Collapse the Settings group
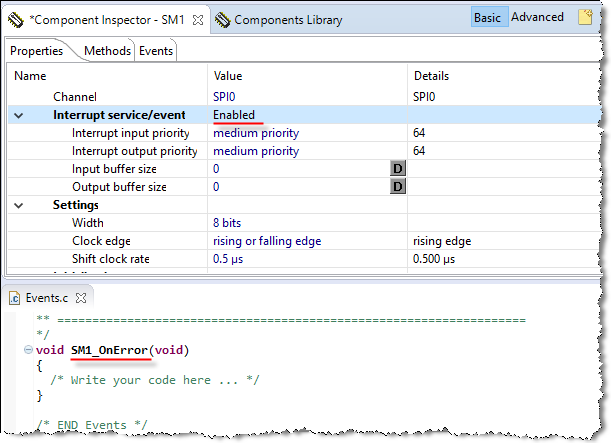This screenshot has height=443, width=611. (x=19, y=206)
